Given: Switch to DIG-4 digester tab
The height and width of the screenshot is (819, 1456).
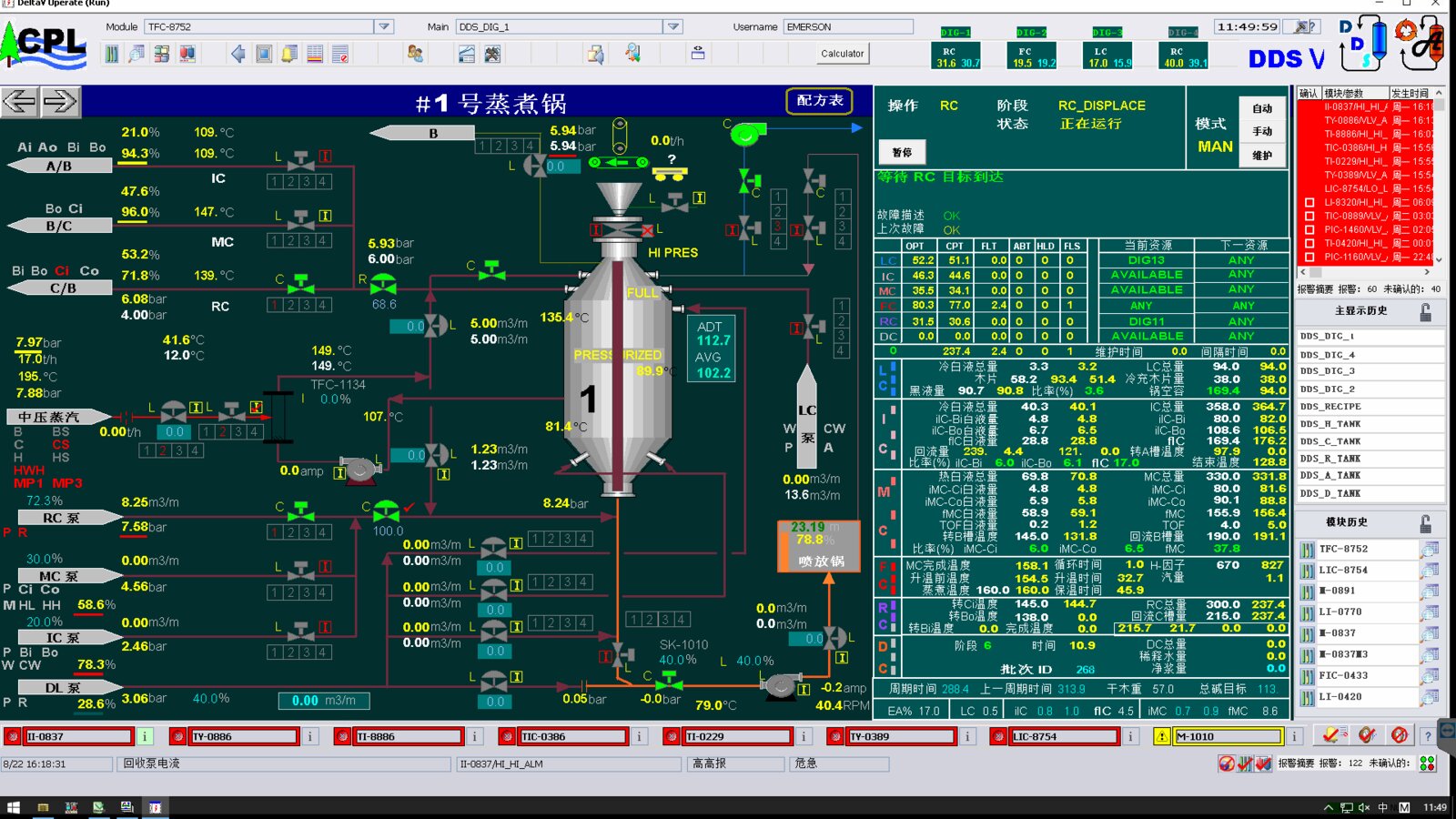Looking at the screenshot, I should coord(1183,33).
